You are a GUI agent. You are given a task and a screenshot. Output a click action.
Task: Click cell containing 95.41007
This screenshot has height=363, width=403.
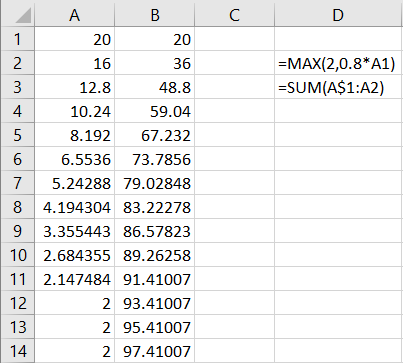154,327
